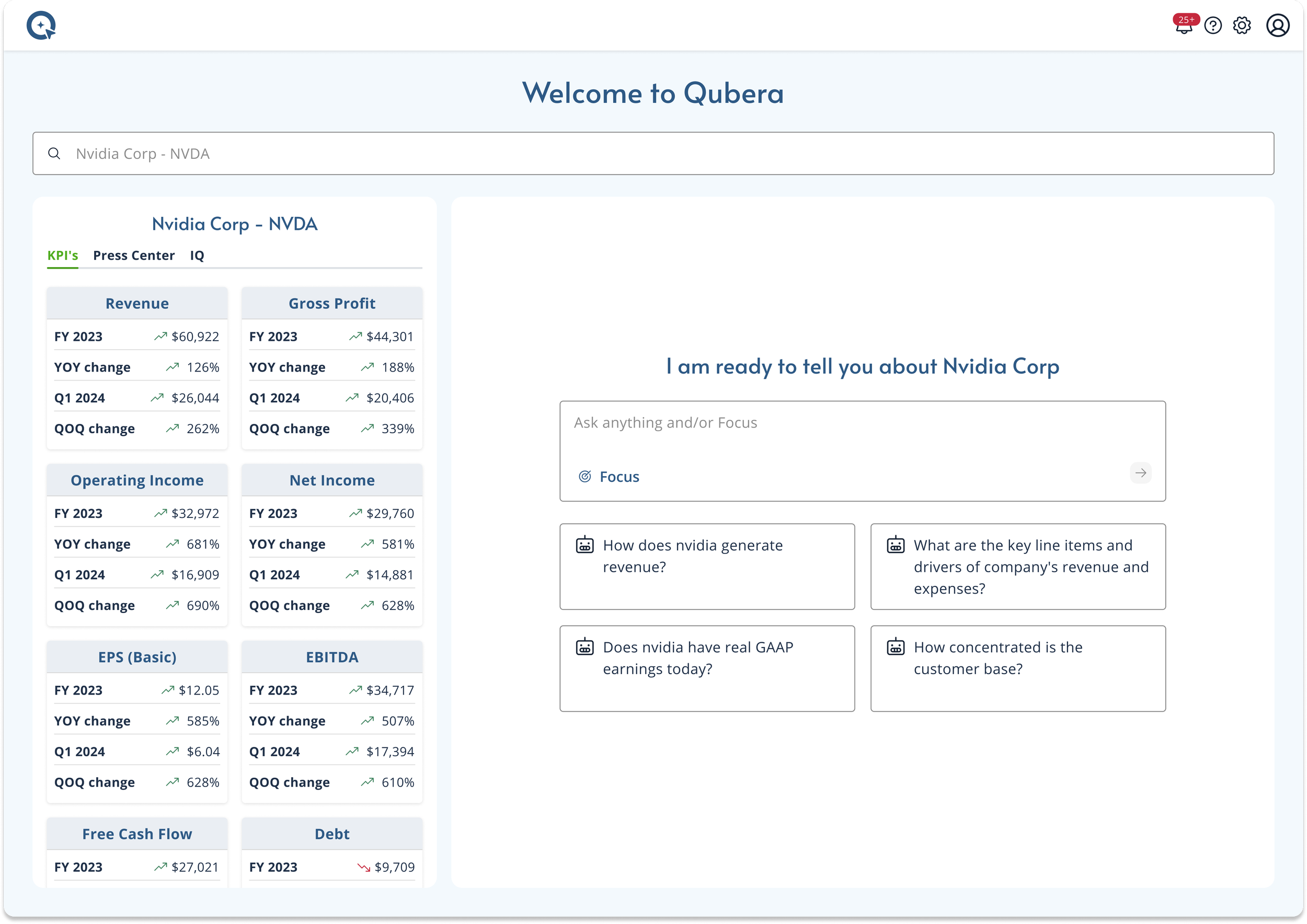Select the KPI's tab
Viewport: 1307px width, 924px height.
pyautogui.click(x=63, y=256)
